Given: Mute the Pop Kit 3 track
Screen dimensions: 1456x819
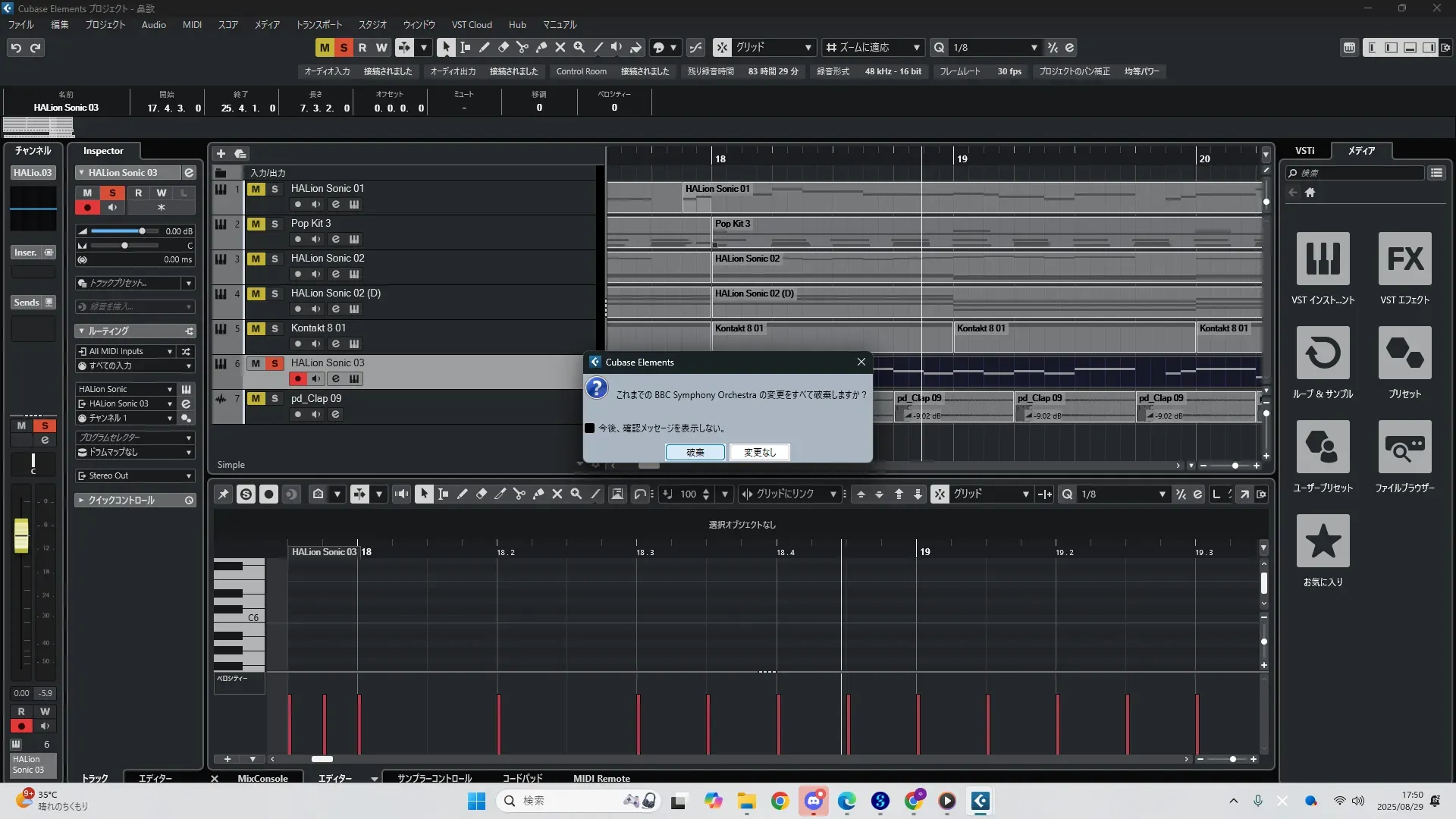Looking at the screenshot, I should pyautogui.click(x=256, y=224).
